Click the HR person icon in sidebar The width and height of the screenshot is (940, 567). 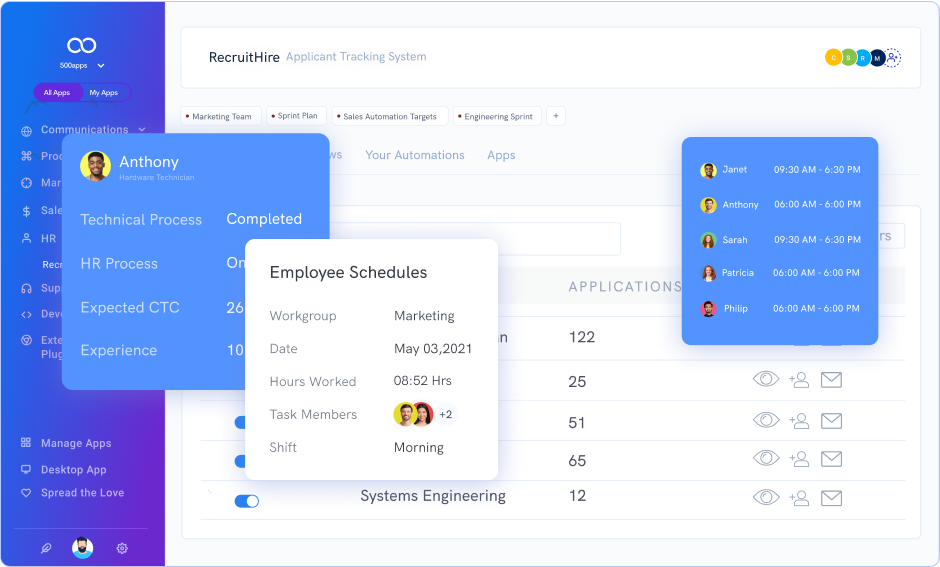(x=26, y=238)
